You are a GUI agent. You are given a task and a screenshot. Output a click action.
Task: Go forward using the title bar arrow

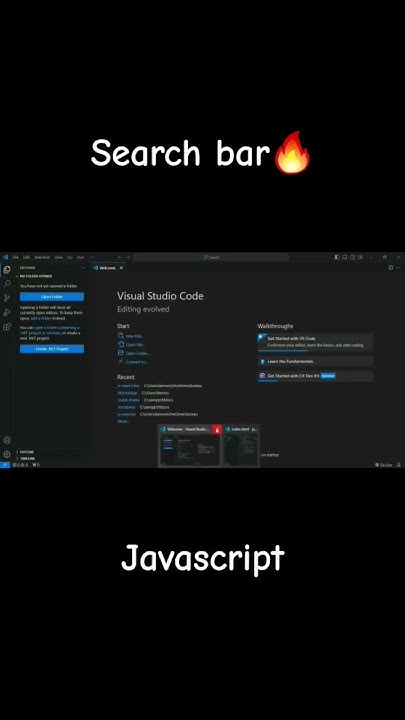click(x=128, y=257)
